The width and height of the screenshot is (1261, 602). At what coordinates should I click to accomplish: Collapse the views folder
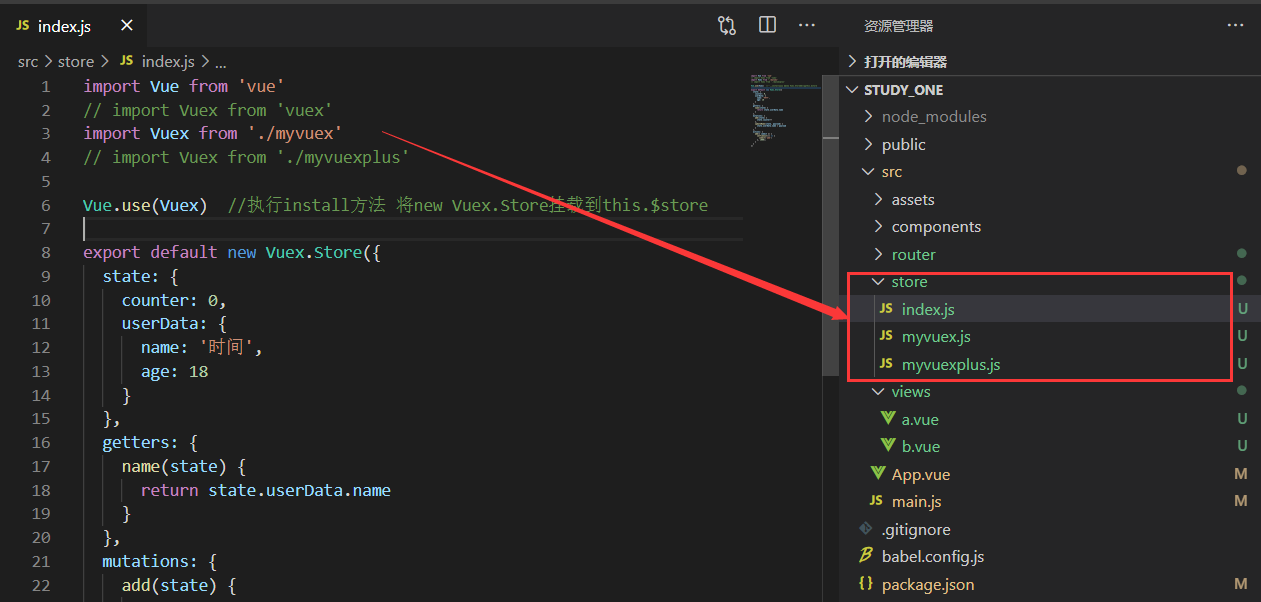pyautogui.click(x=878, y=392)
